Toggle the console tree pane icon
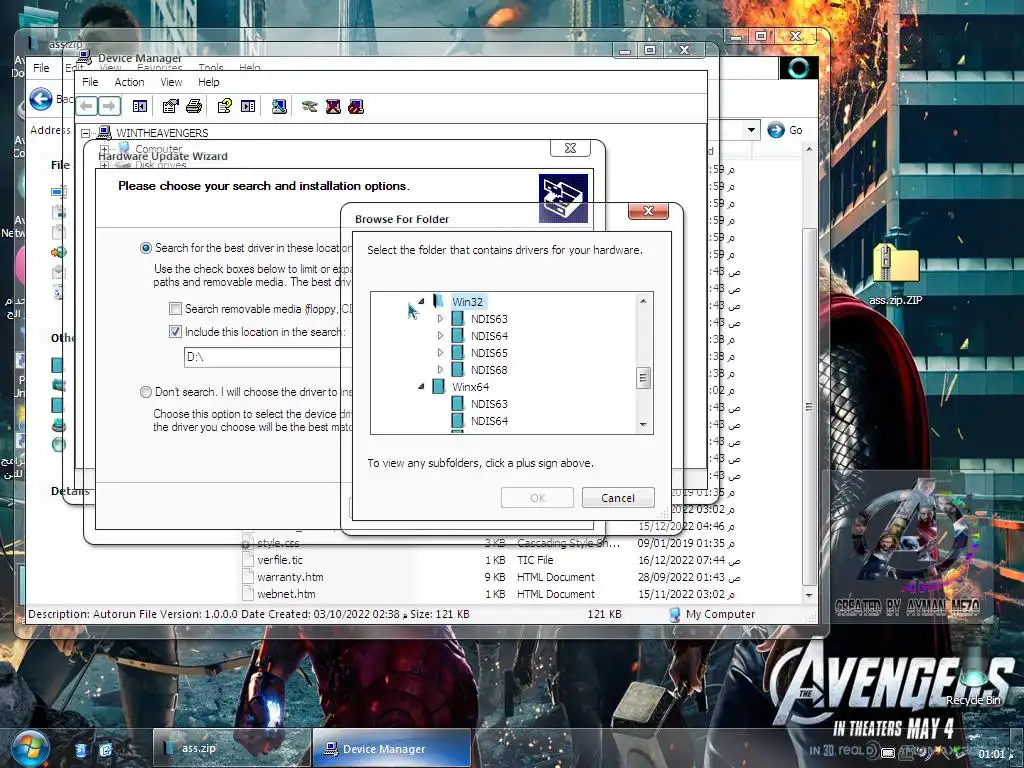Screen dimensions: 1024x768 (x=140, y=106)
